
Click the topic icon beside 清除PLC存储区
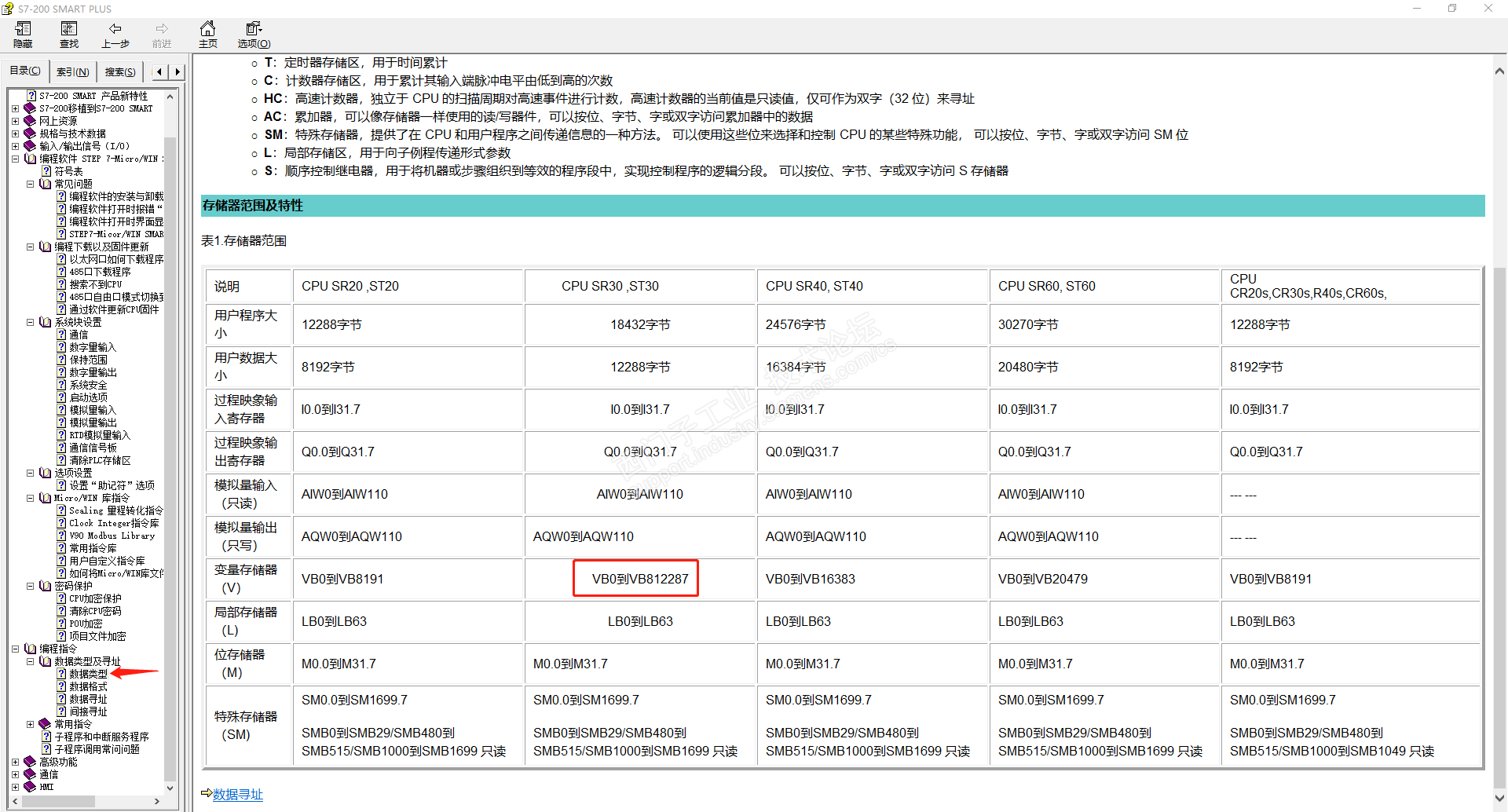point(61,460)
